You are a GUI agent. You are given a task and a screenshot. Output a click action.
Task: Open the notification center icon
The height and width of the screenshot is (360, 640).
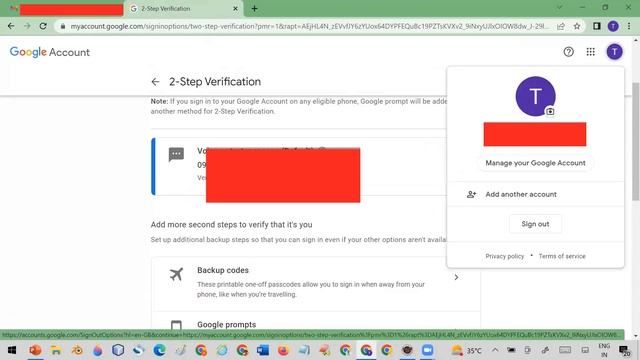624,350
